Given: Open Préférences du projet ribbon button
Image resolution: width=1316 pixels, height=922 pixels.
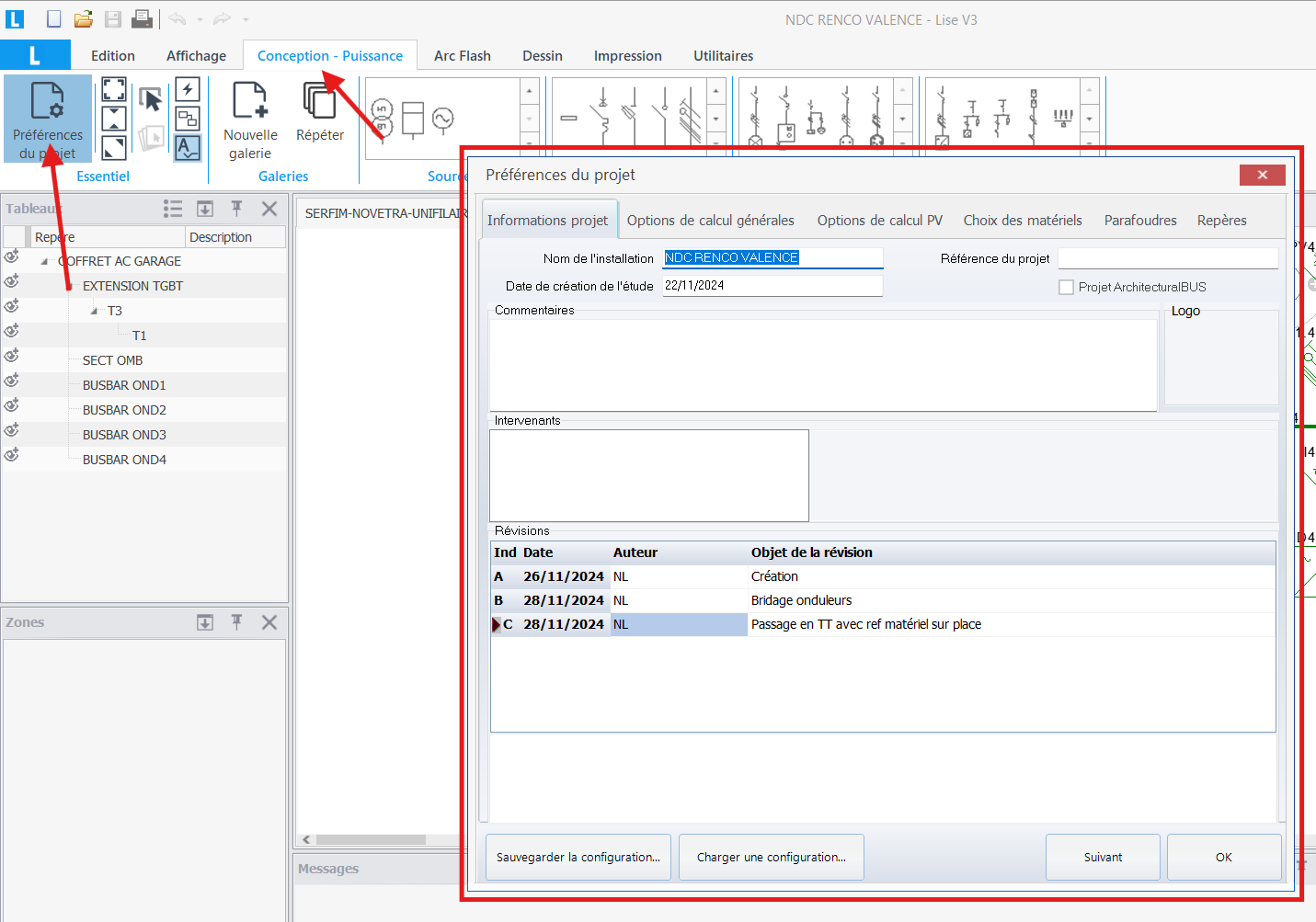Looking at the screenshot, I should 48,120.
